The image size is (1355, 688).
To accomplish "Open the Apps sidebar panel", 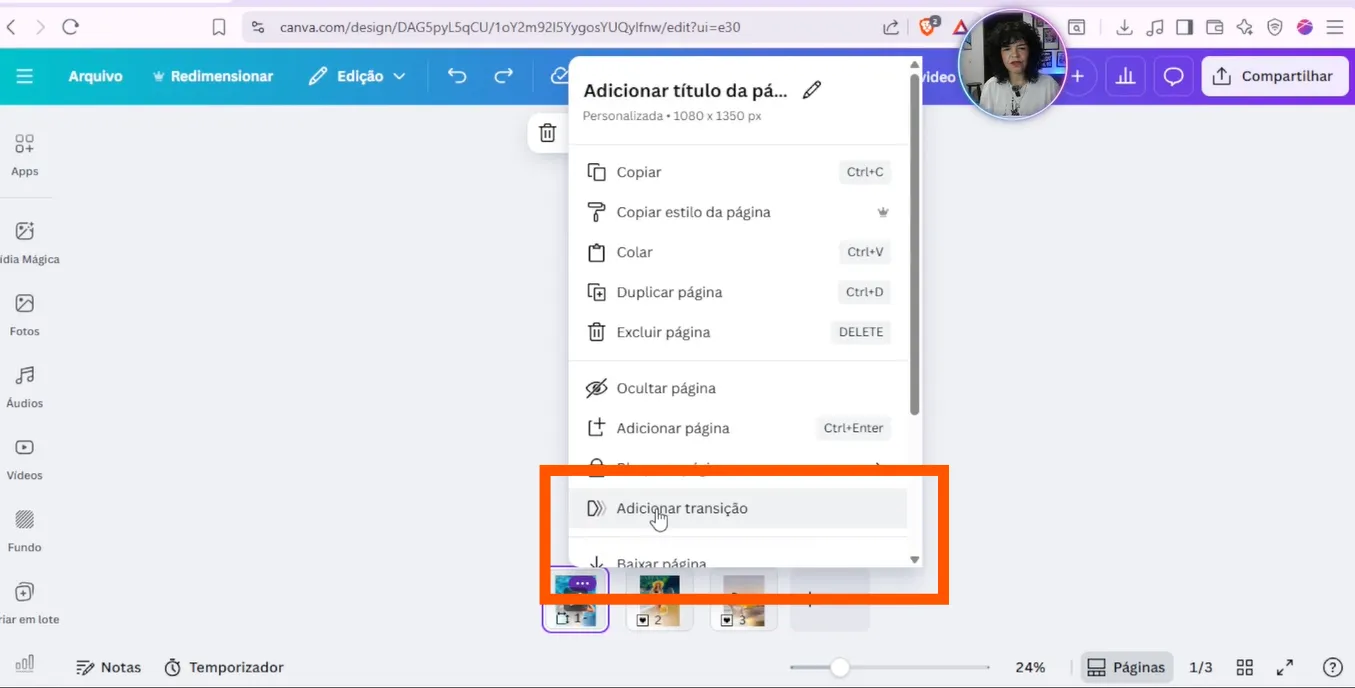I will point(25,155).
